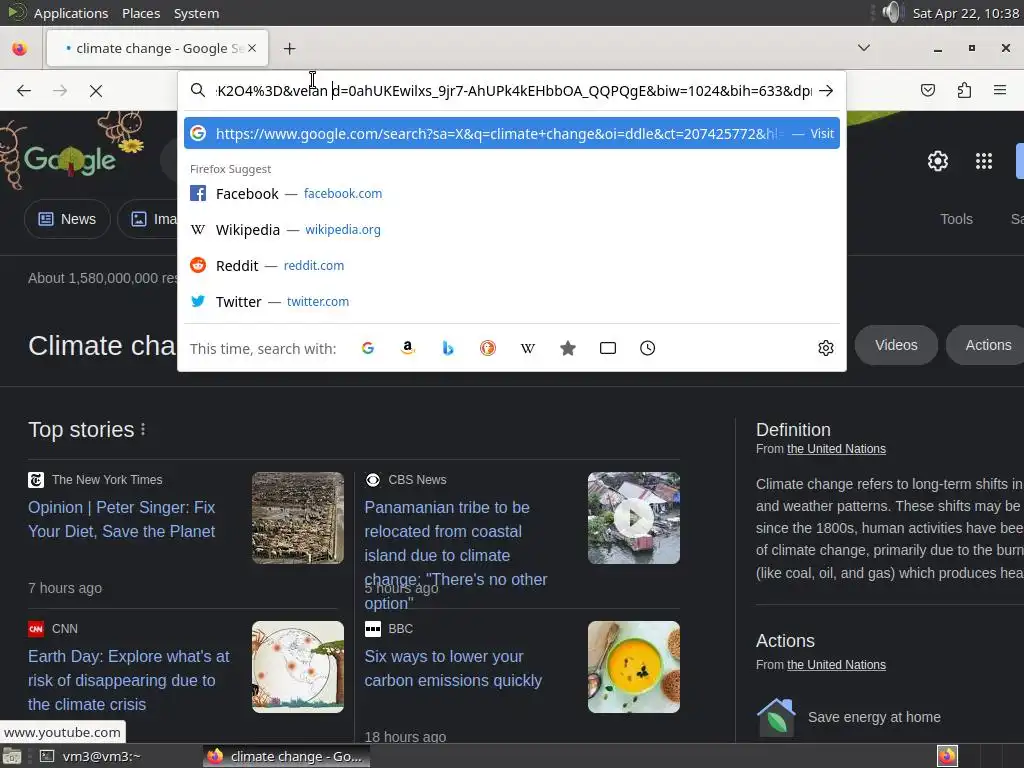Screen dimensions: 1024x768
Task: Click the volume speaker icon
Action: point(891,12)
